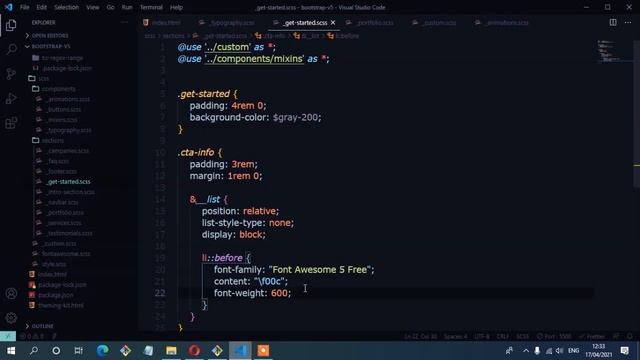Close the _get-started.scss tab
The width and height of the screenshot is (640, 360).
point(333,23)
